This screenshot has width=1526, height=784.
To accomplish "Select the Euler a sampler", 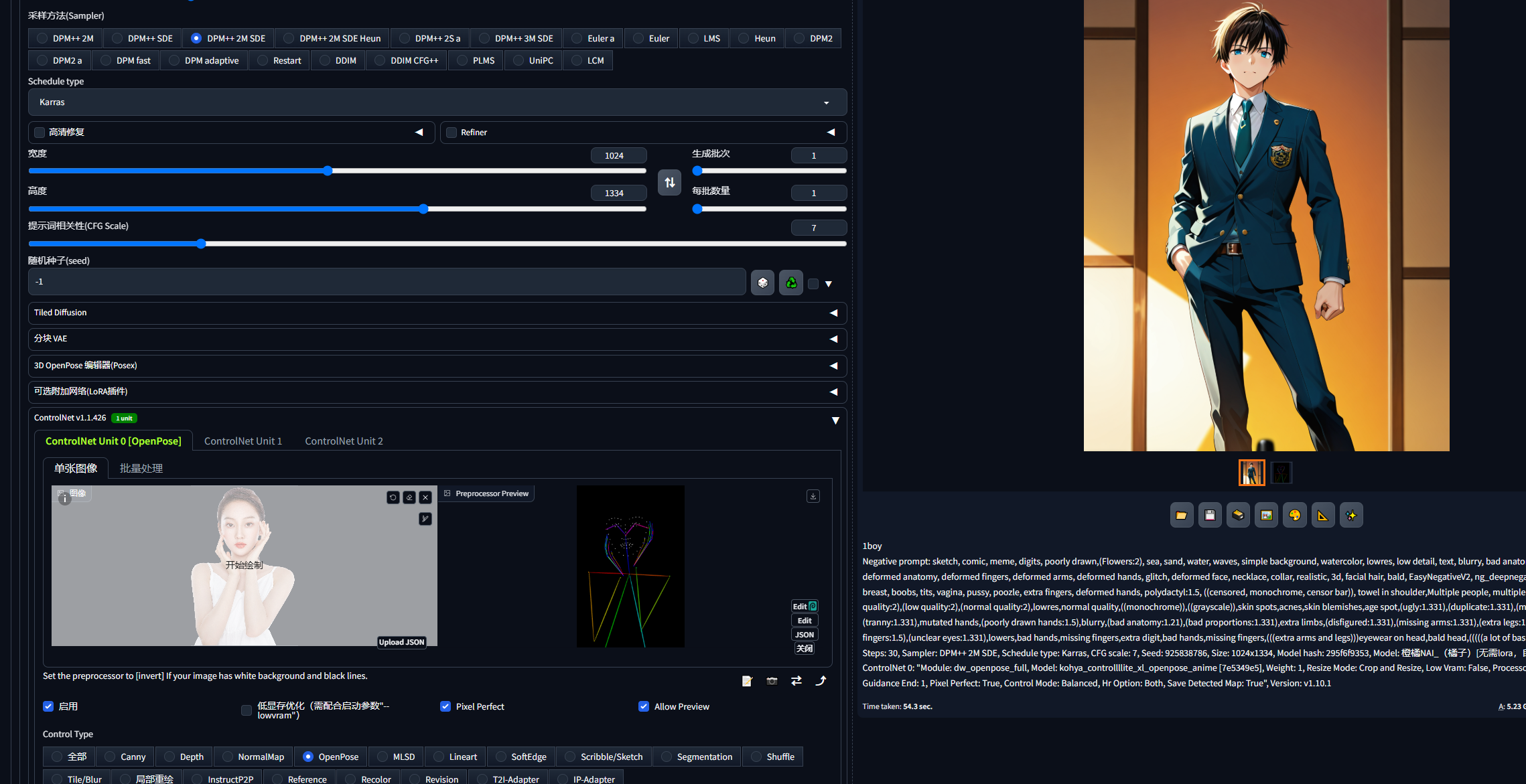I will tap(593, 38).
